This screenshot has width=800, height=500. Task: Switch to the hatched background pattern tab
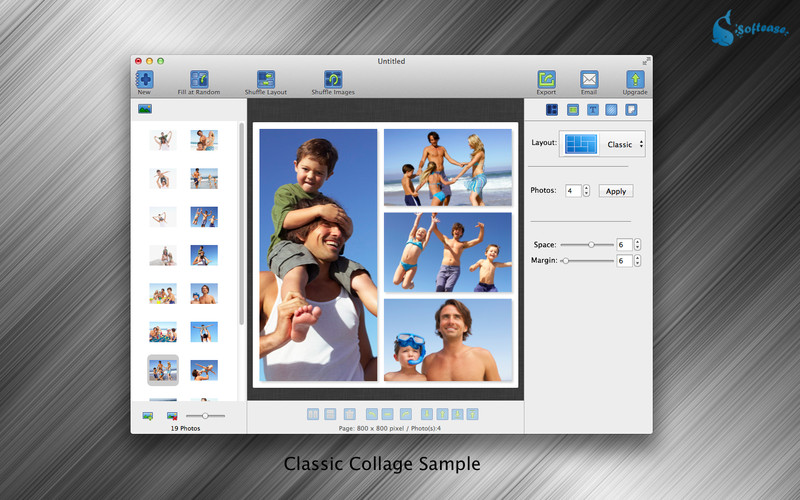(x=611, y=110)
